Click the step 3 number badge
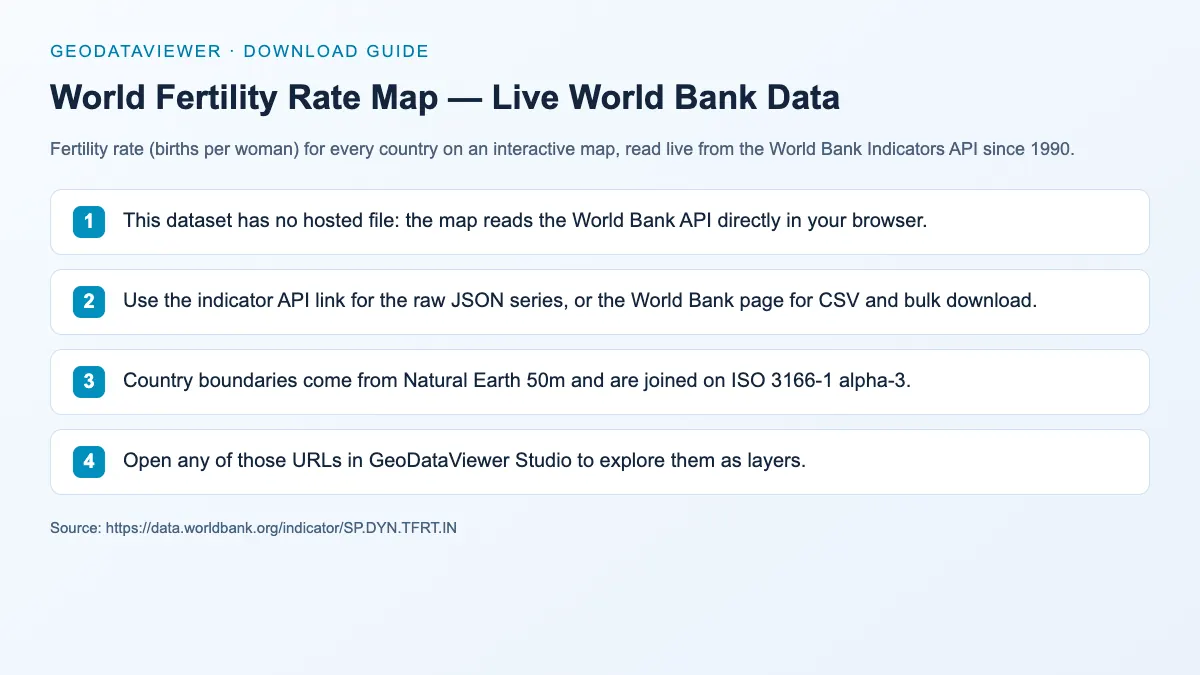 89,382
